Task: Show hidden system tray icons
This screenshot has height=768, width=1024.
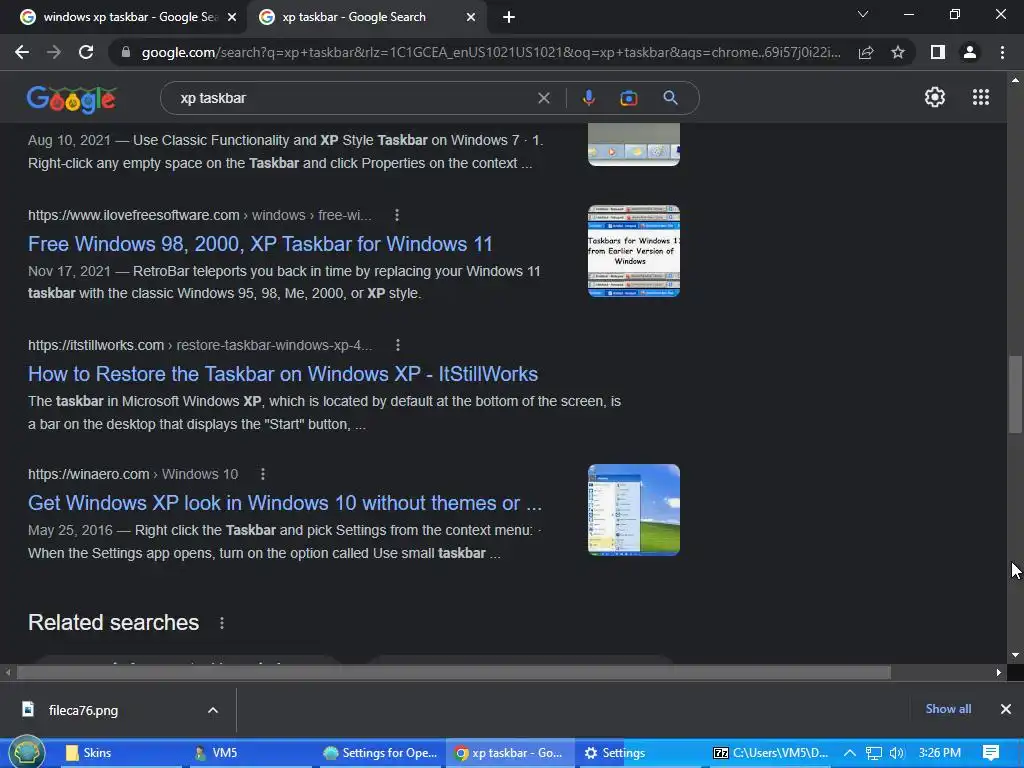Action: click(x=850, y=753)
